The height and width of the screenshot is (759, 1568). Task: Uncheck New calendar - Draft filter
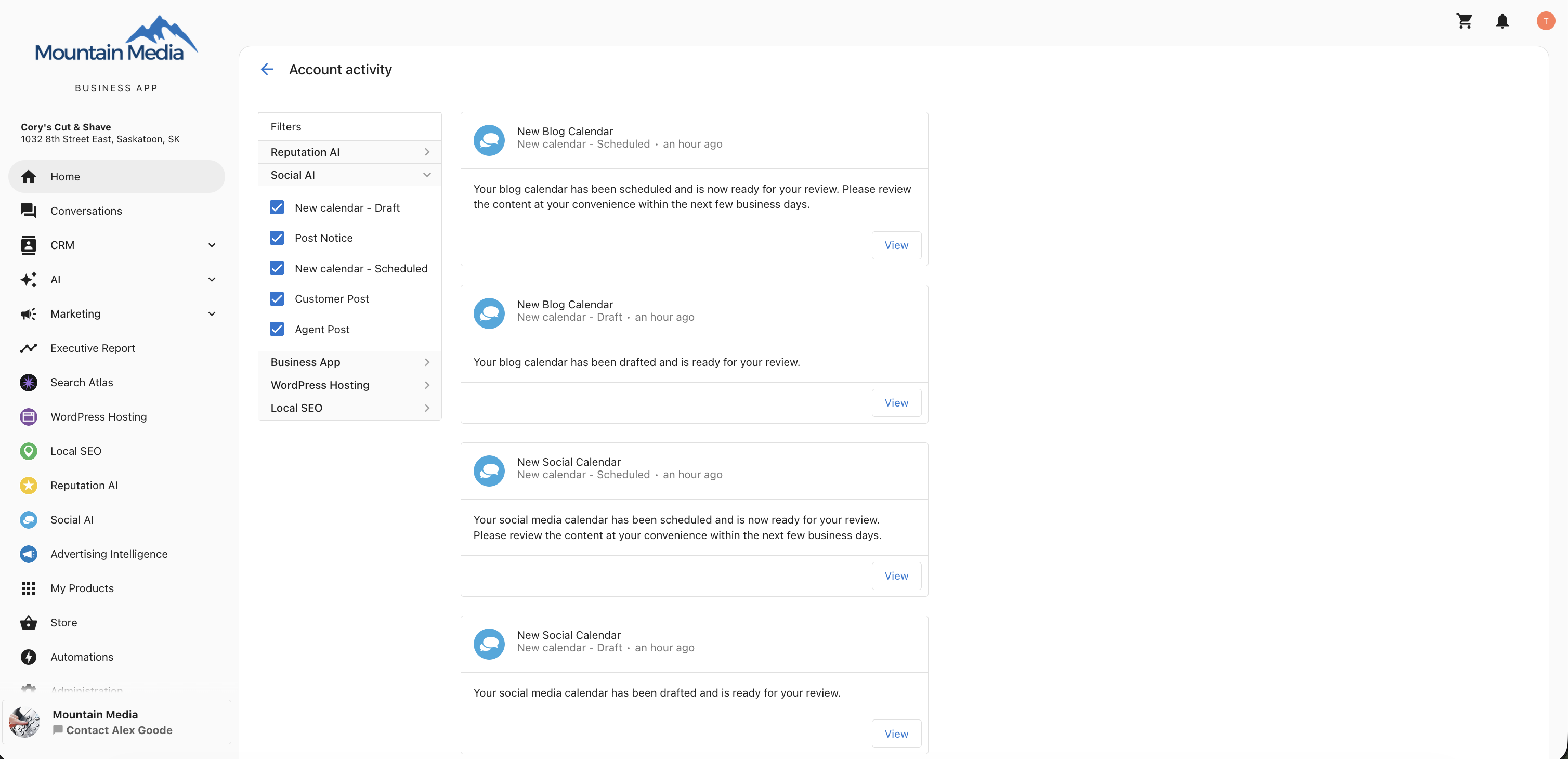coord(277,207)
